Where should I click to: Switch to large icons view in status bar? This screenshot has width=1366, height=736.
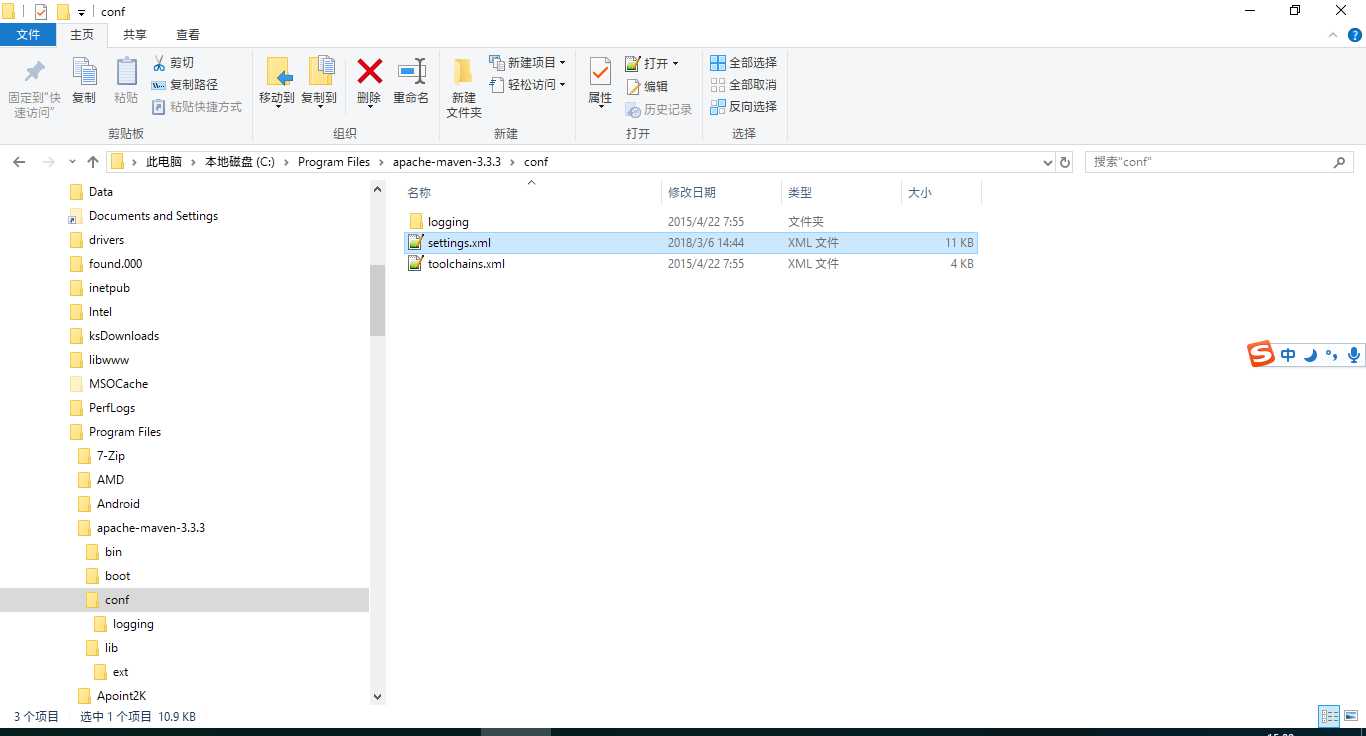pyautogui.click(x=1351, y=716)
